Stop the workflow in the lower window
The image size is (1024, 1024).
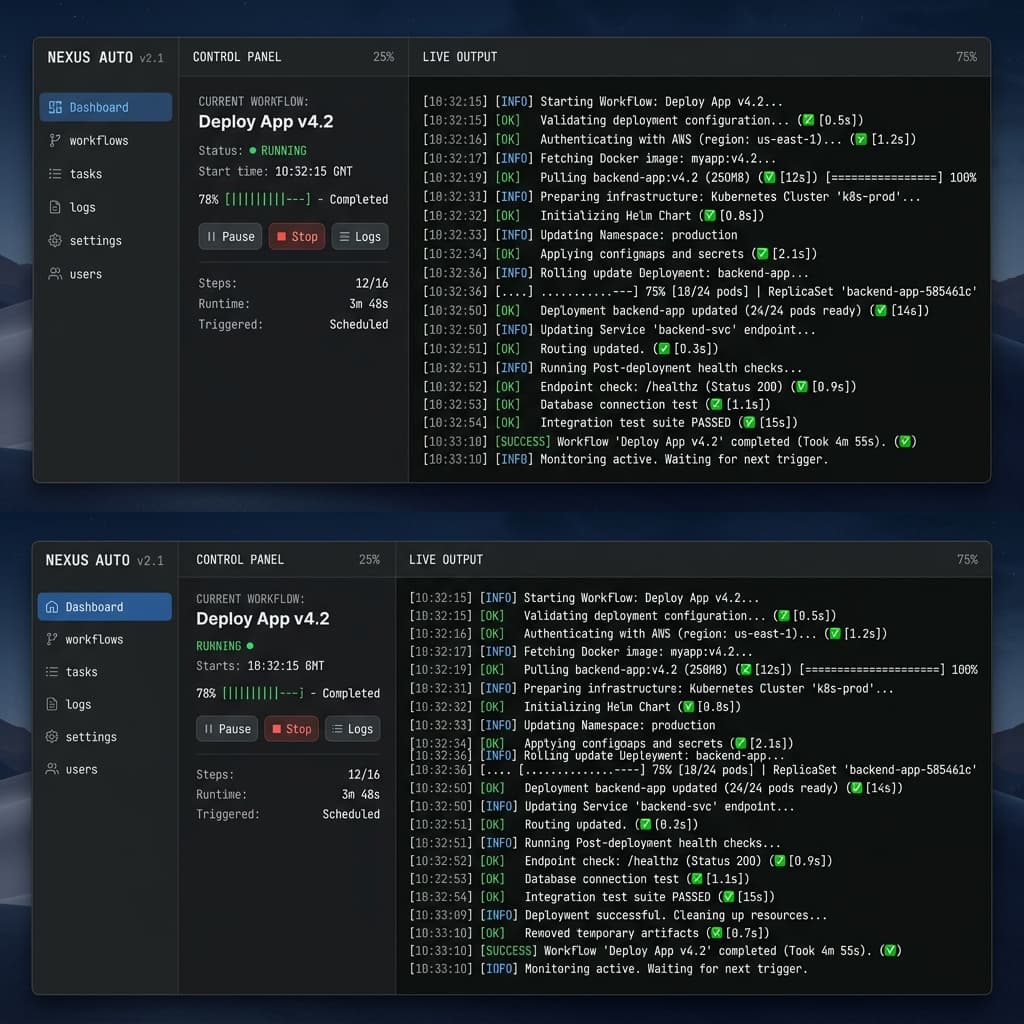291,729
